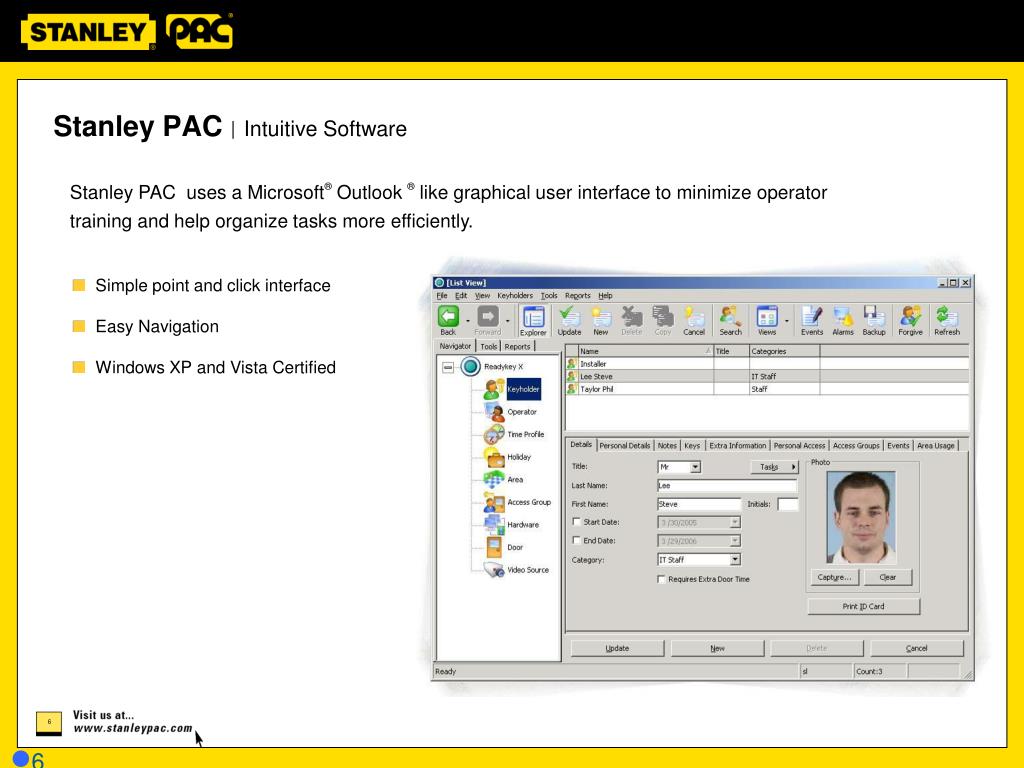Open the Category dropdown showing IT Staff
This screenshot has width=1024, height=768.
pyautogui.click(x=735, y=560)
